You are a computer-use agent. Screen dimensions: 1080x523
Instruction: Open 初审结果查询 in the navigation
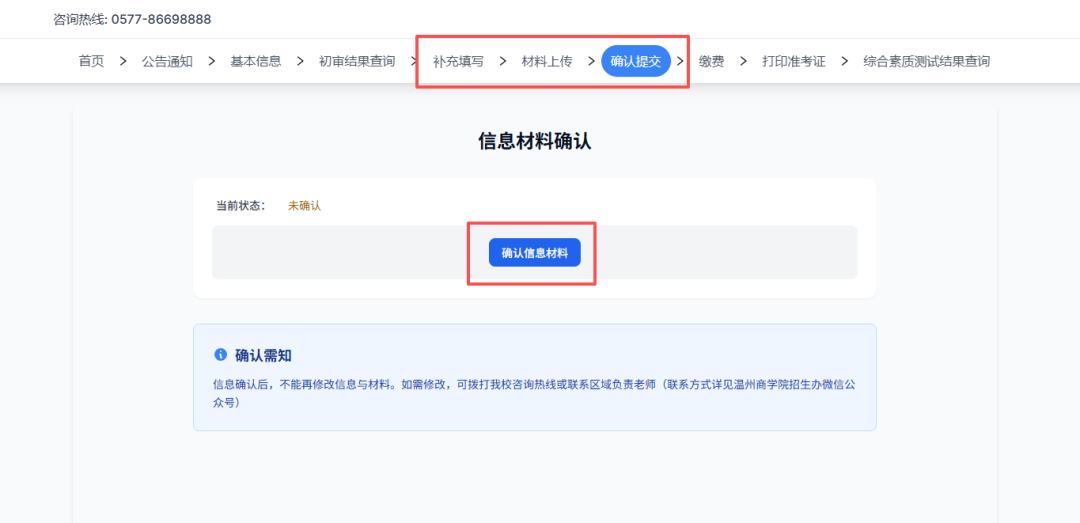(357, 61)
